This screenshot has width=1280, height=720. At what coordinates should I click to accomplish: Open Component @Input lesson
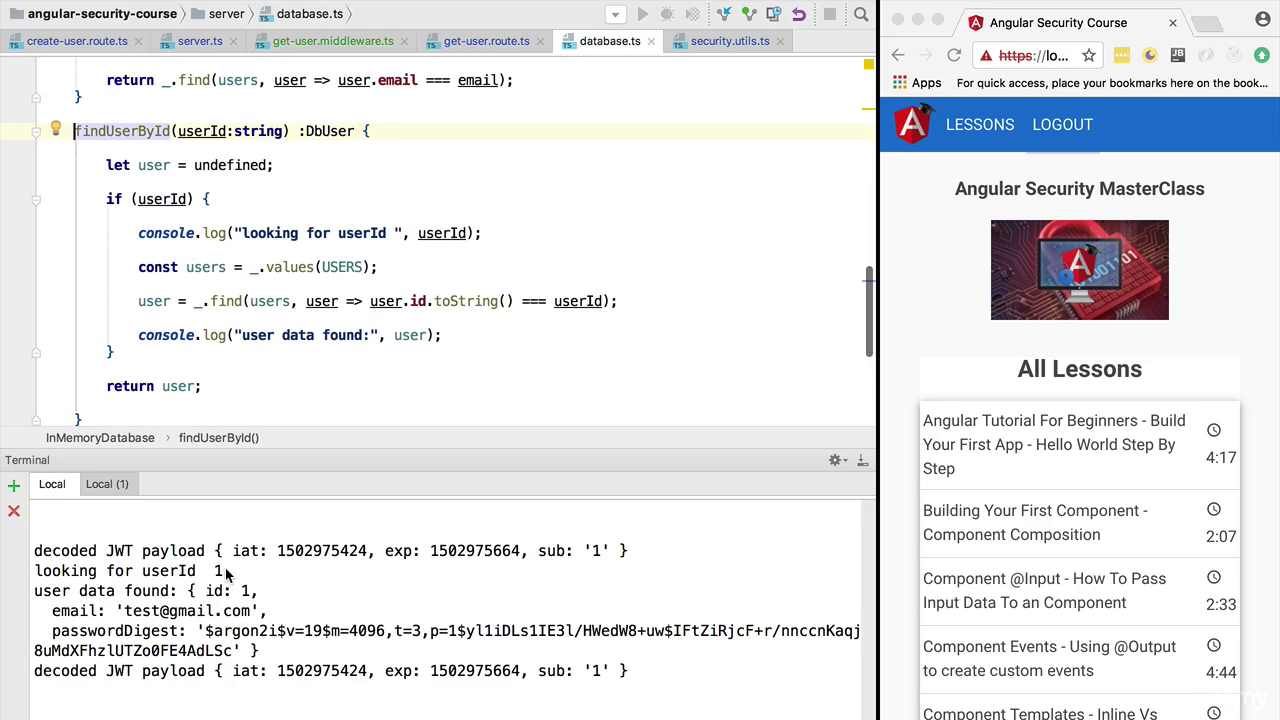point(1080,591)
